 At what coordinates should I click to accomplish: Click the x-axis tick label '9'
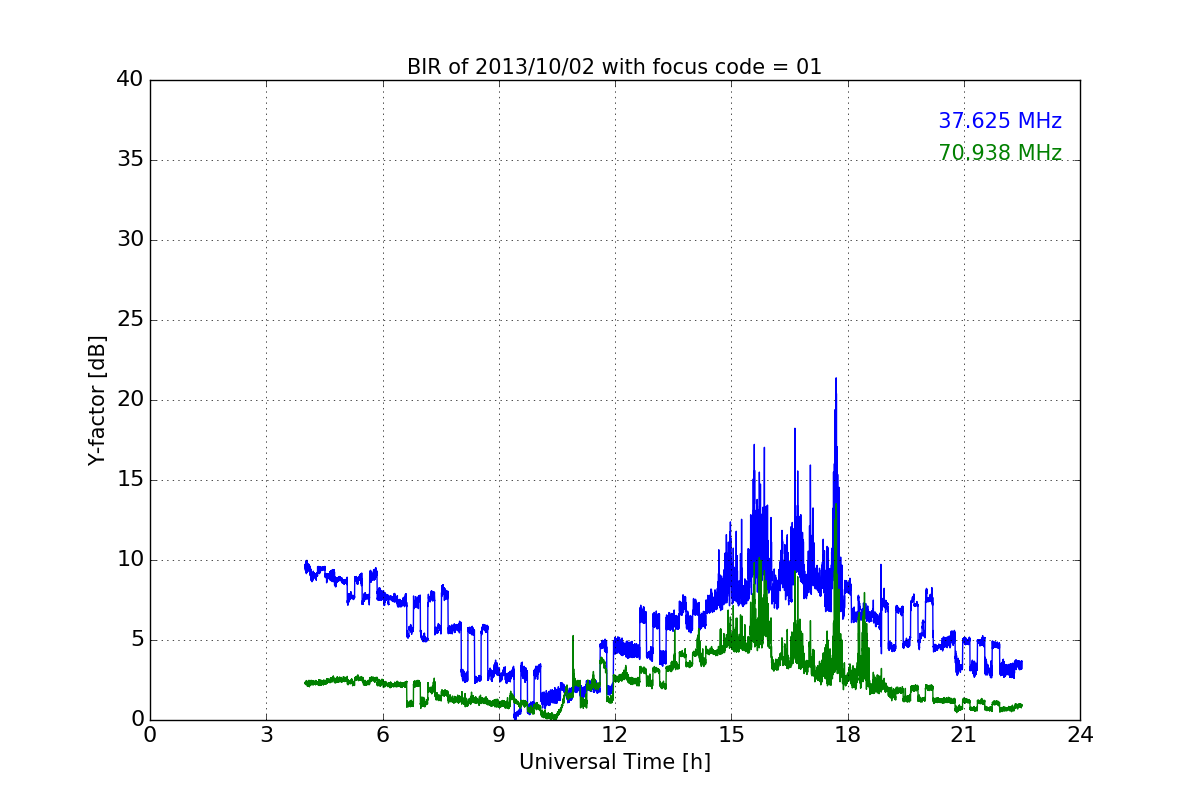498,735
